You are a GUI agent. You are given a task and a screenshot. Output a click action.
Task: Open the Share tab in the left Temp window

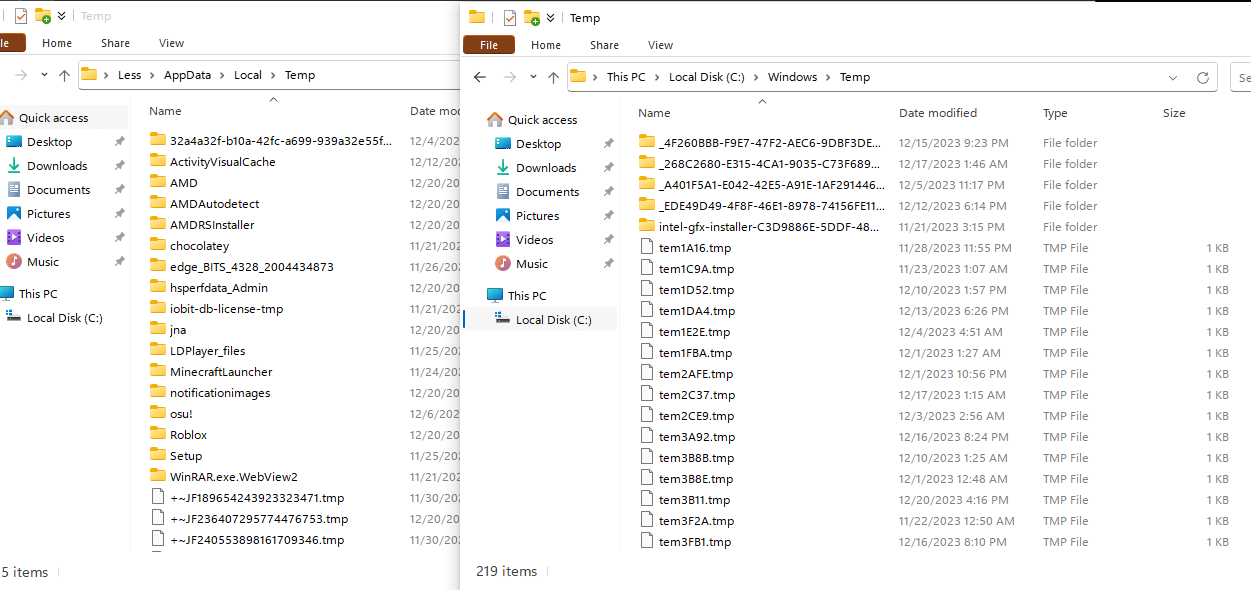pyautogui.click(x=115, y=43)
